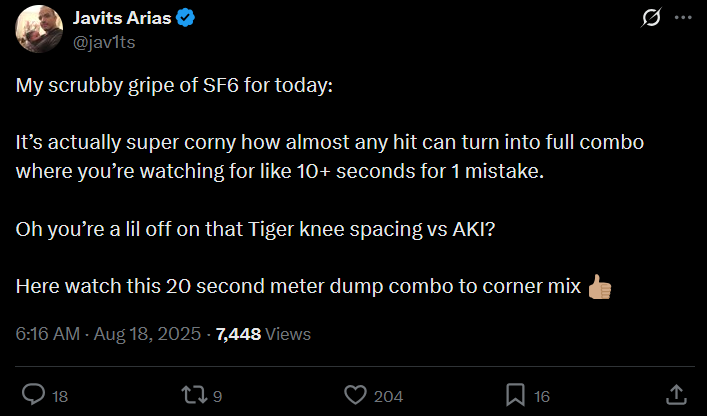Screen dimensions: 707x416
Task: Click the bookmark count of 16
Action: (544, 396)
